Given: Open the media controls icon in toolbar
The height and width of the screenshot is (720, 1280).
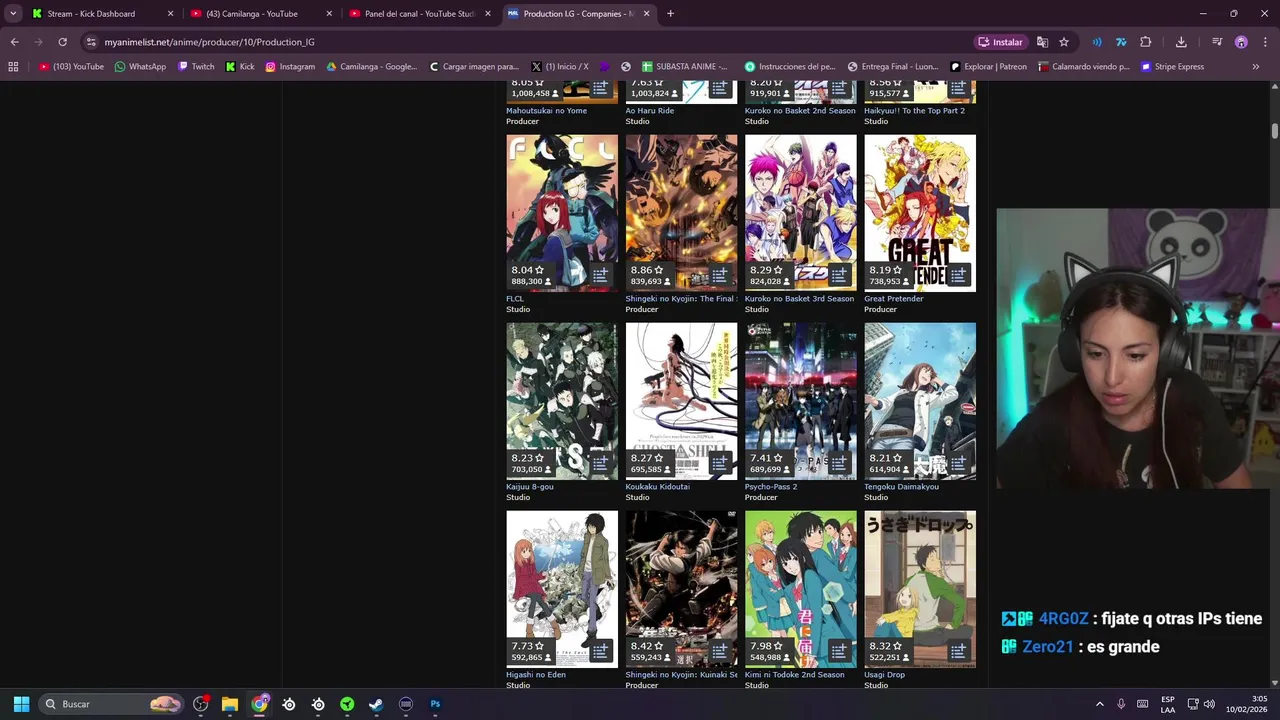Looking at the screenshot, I should pos(1217,42).
